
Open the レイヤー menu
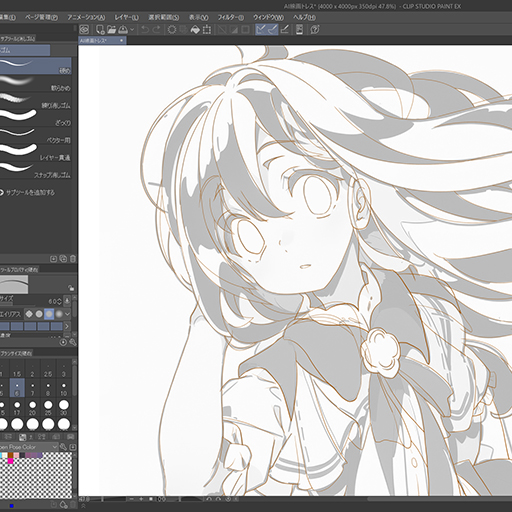126,17
